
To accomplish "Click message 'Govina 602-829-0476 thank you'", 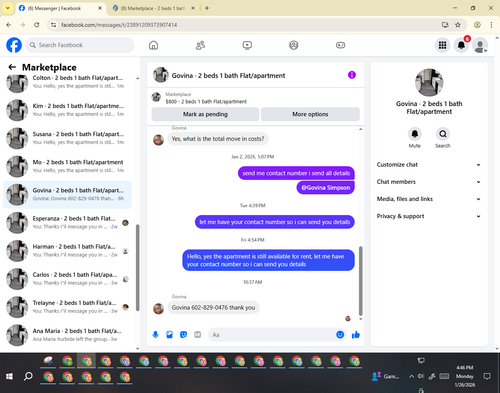I will click(213, 307).
